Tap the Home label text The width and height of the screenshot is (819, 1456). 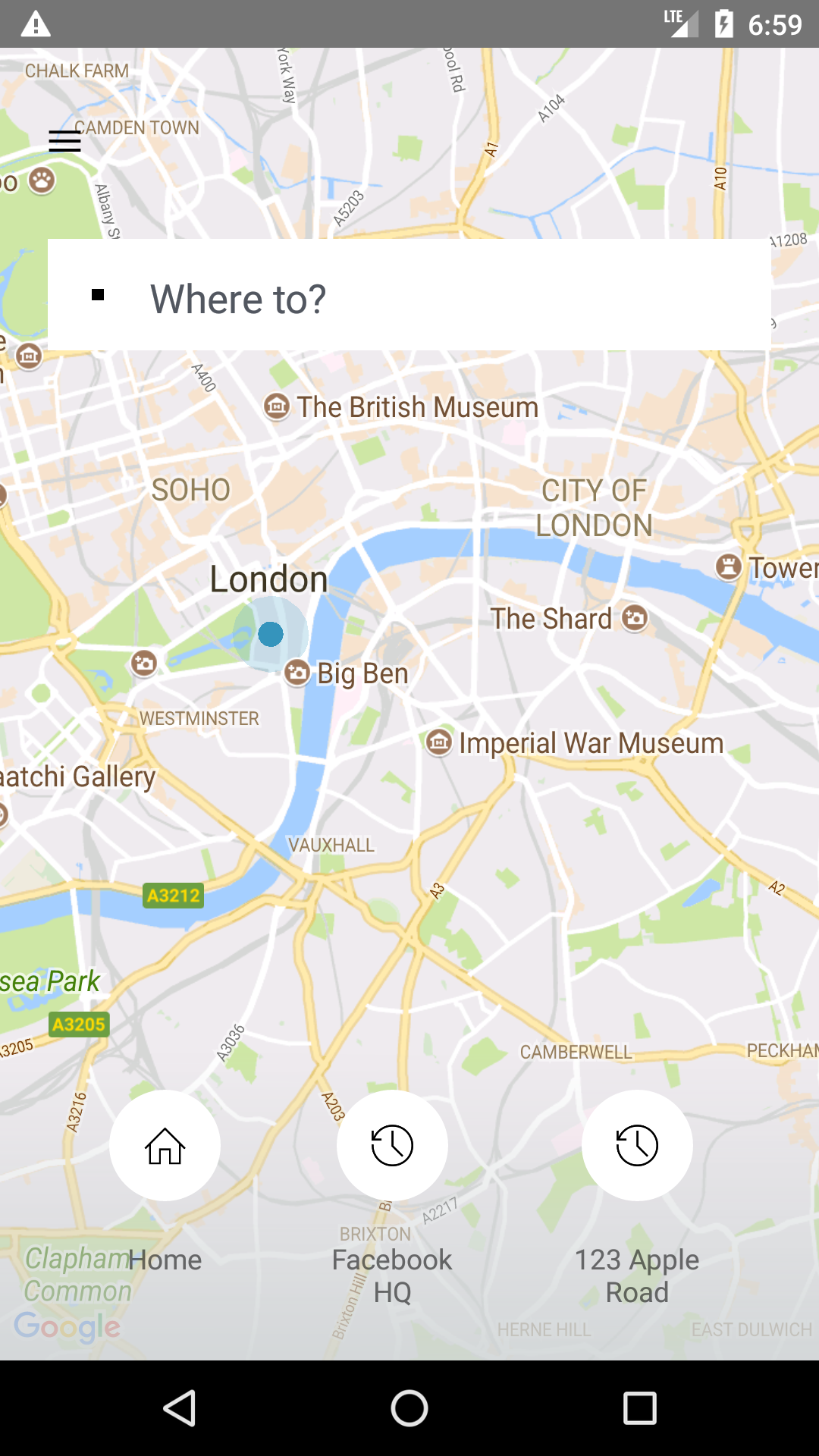click(x=165, y=1260)
